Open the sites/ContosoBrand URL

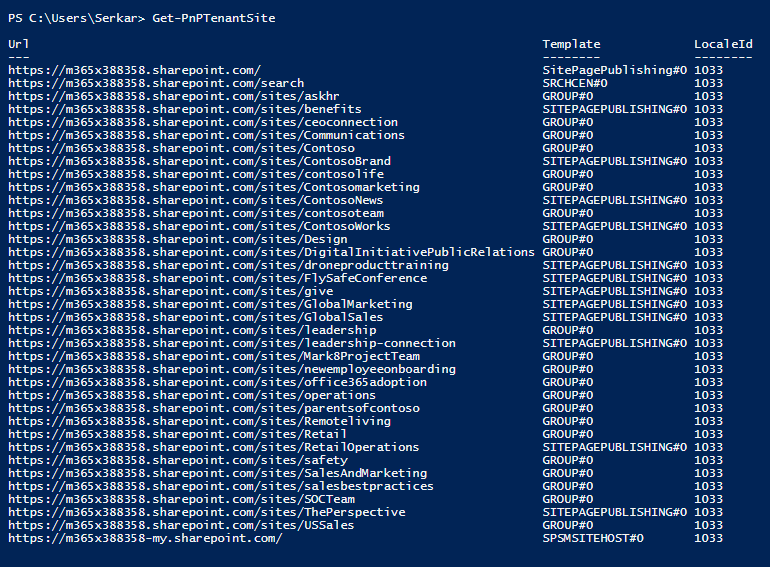pyautogui.click(x=198, y=161)
